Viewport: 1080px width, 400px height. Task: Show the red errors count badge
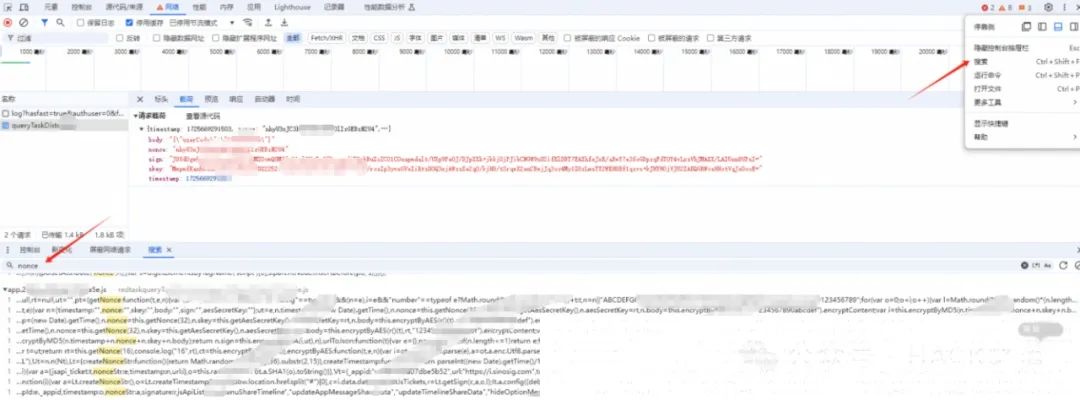click(x=988, y=8)
